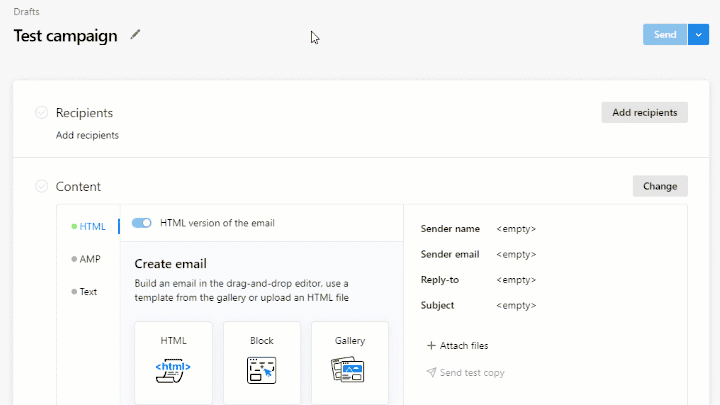
Task: Switch to the AMP tab
Action: pyautogui.click(x=90, y=259)
